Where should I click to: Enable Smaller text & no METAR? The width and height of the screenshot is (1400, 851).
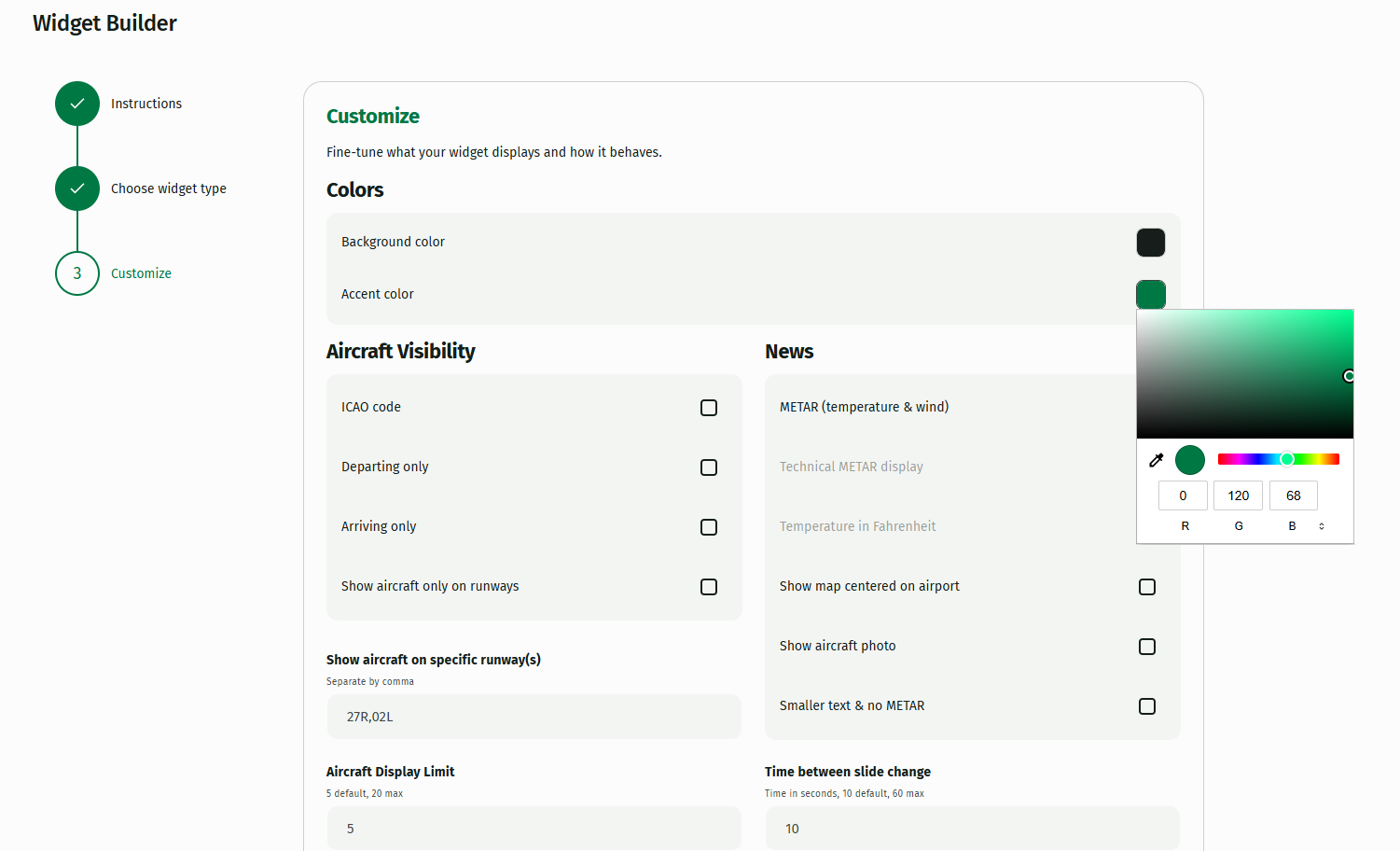(x=1147, y=706)
